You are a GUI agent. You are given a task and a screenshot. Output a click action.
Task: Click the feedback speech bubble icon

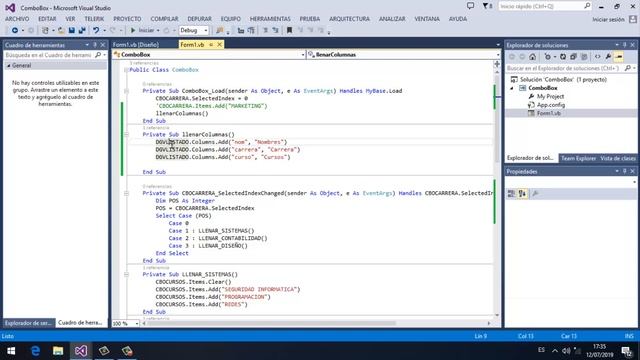click(x=471, y=6)
